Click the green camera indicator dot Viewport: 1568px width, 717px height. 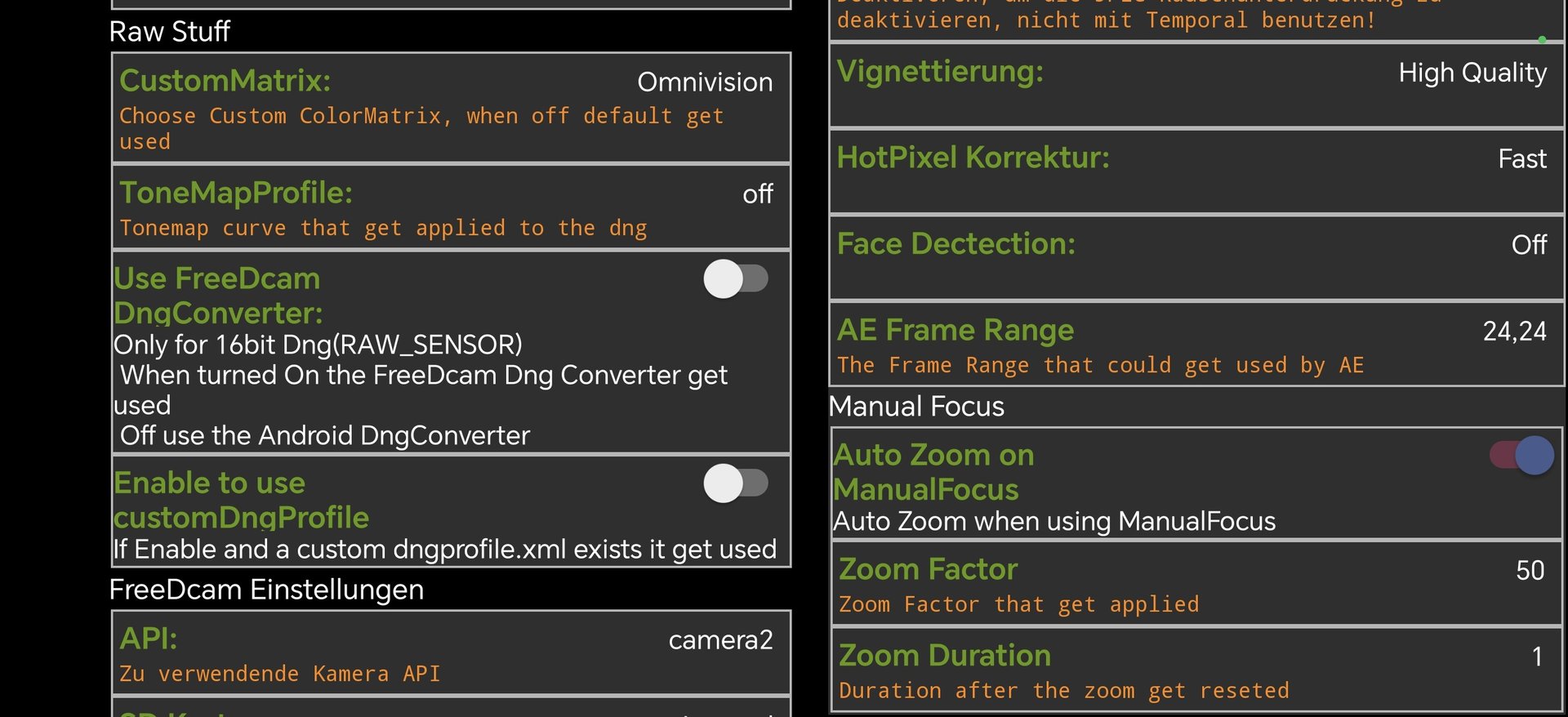(x=1542, y=39)
